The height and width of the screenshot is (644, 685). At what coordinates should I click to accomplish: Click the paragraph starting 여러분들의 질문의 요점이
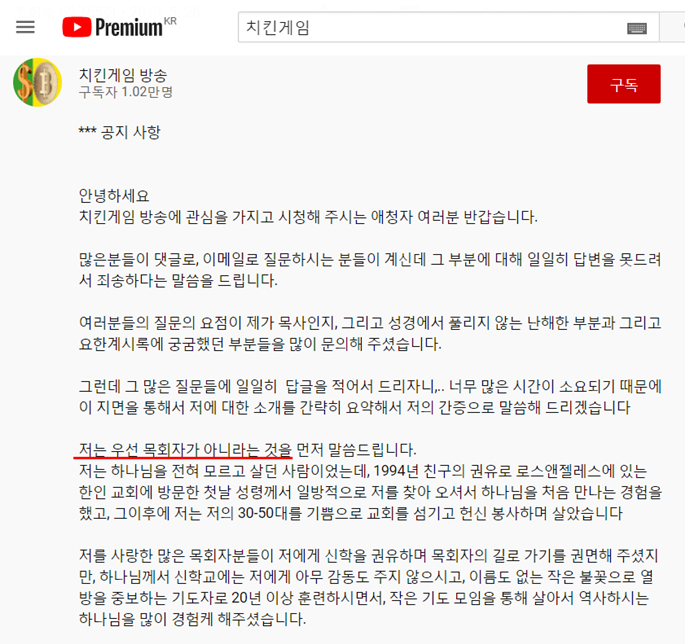tap(370, 333)
